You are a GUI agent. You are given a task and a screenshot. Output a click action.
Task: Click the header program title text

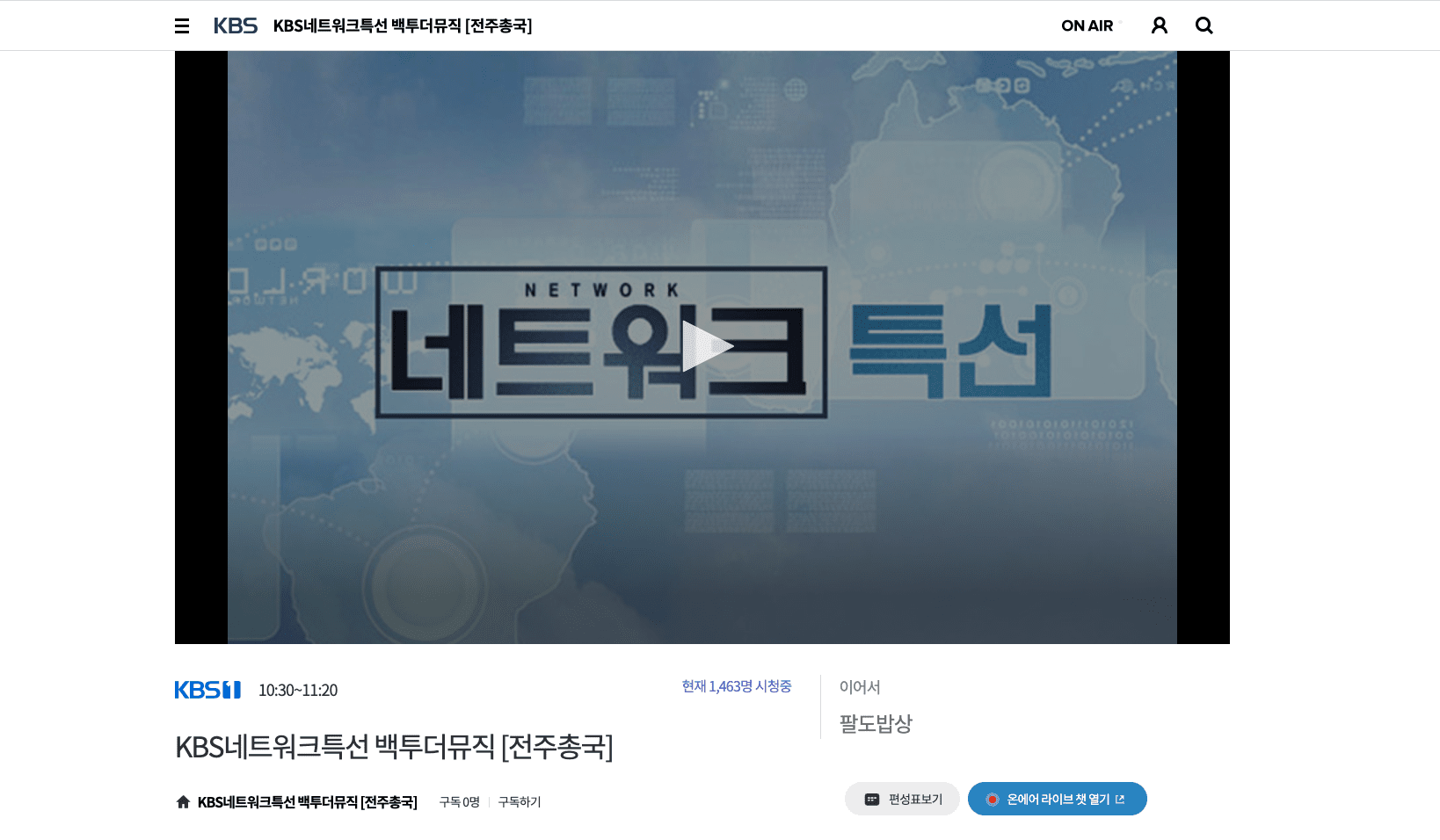coord(403,25)
